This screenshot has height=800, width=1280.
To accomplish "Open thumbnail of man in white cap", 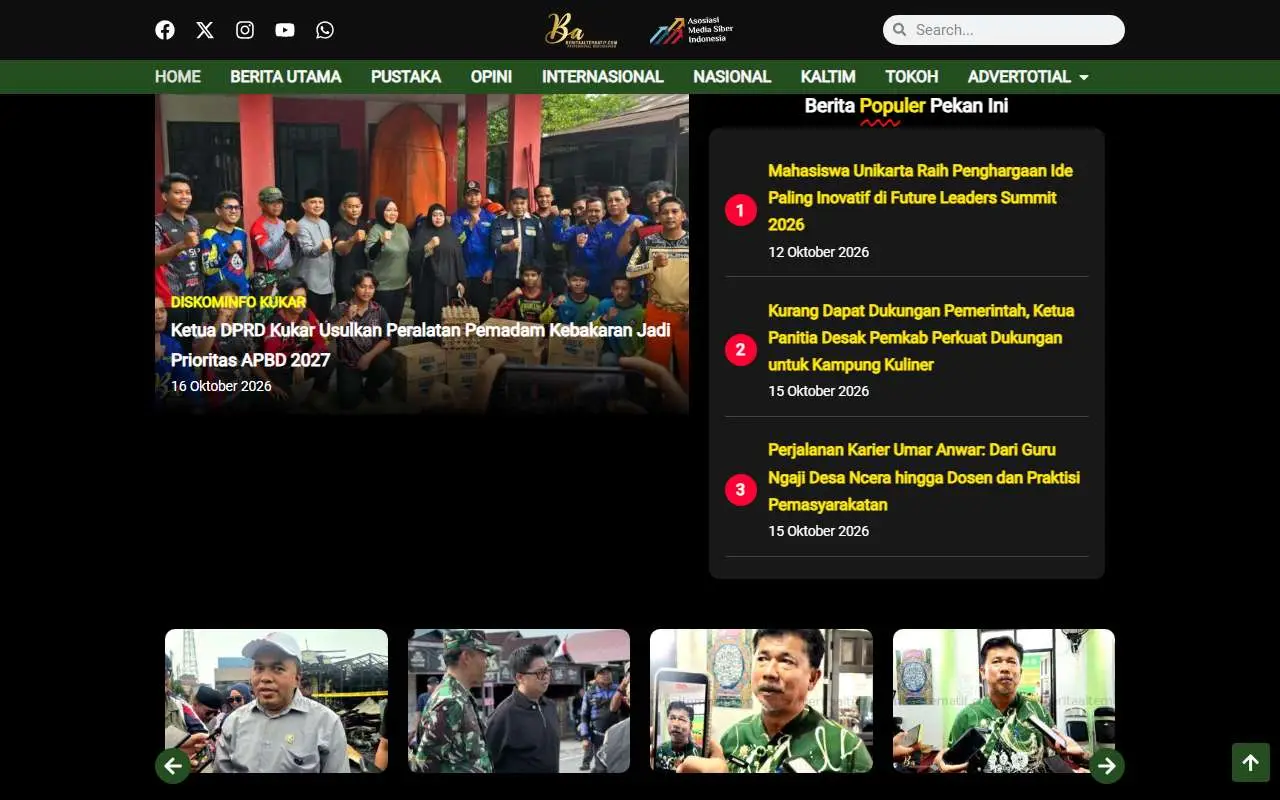I will 276,701.
